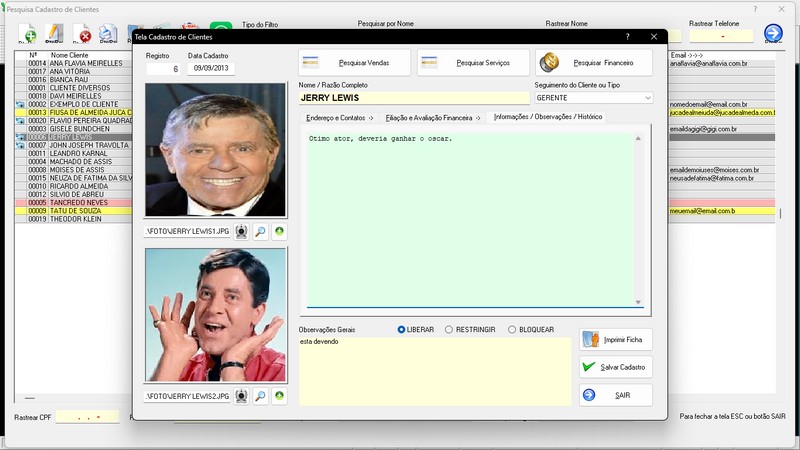Select row 00017 ANA VITÓRIA
The width and height of the screenshot is (800, 450).
point(73,71)
